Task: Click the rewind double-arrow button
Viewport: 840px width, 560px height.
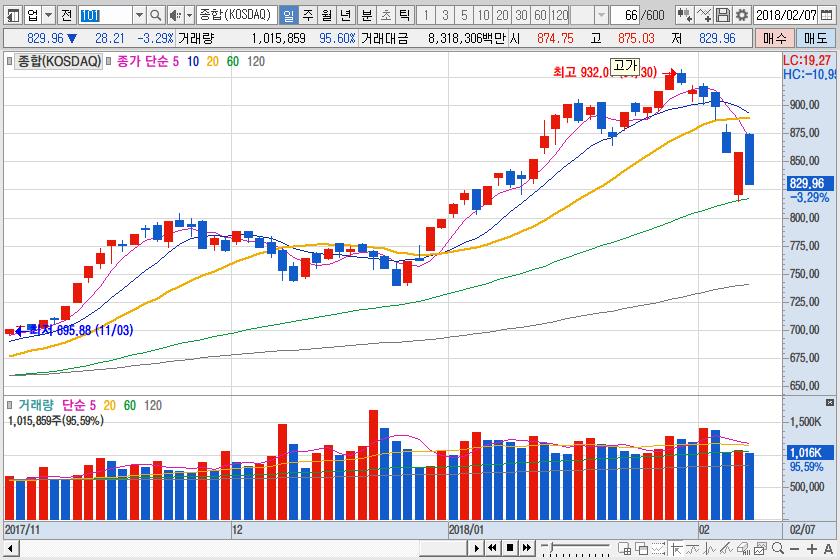Action: [492, 548]
